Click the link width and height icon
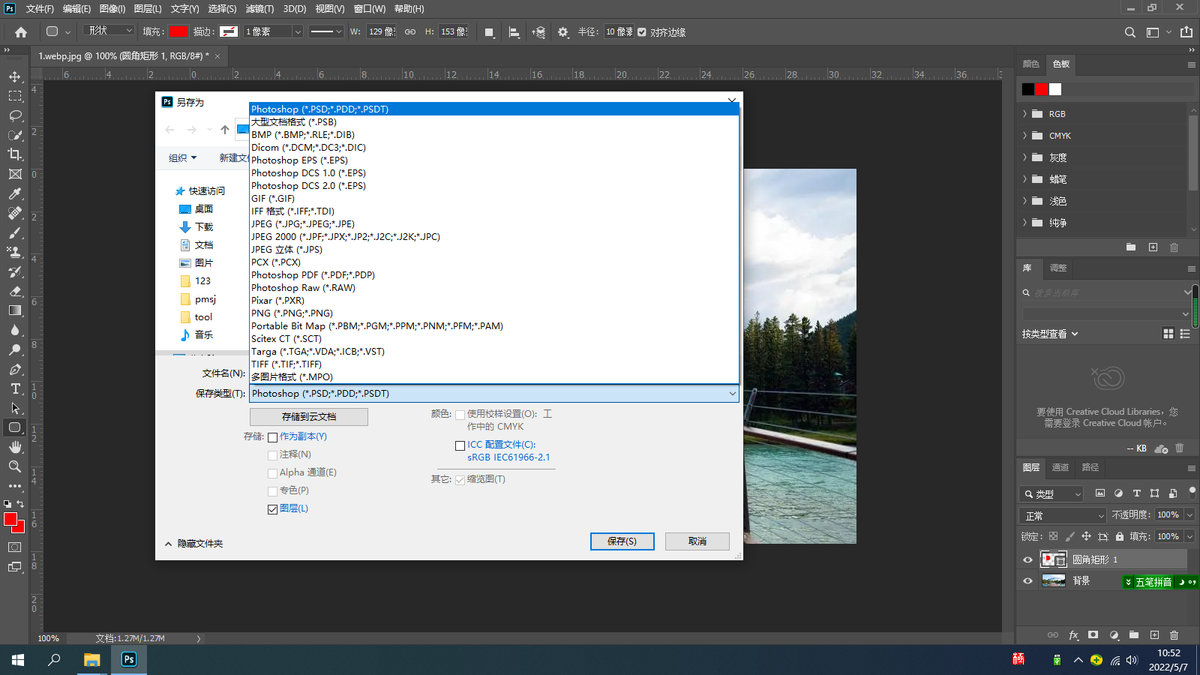This screenshot has width=1200, height=675. (410, 32)
